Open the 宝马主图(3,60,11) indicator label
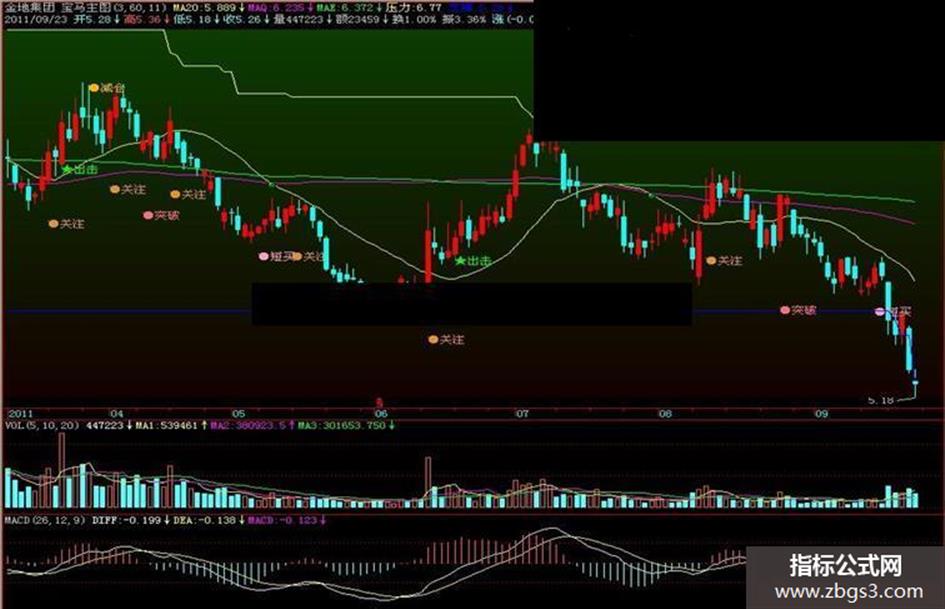The height and width of the screenshot is (609, 945). pyautogui.click(x=115, y=8)
